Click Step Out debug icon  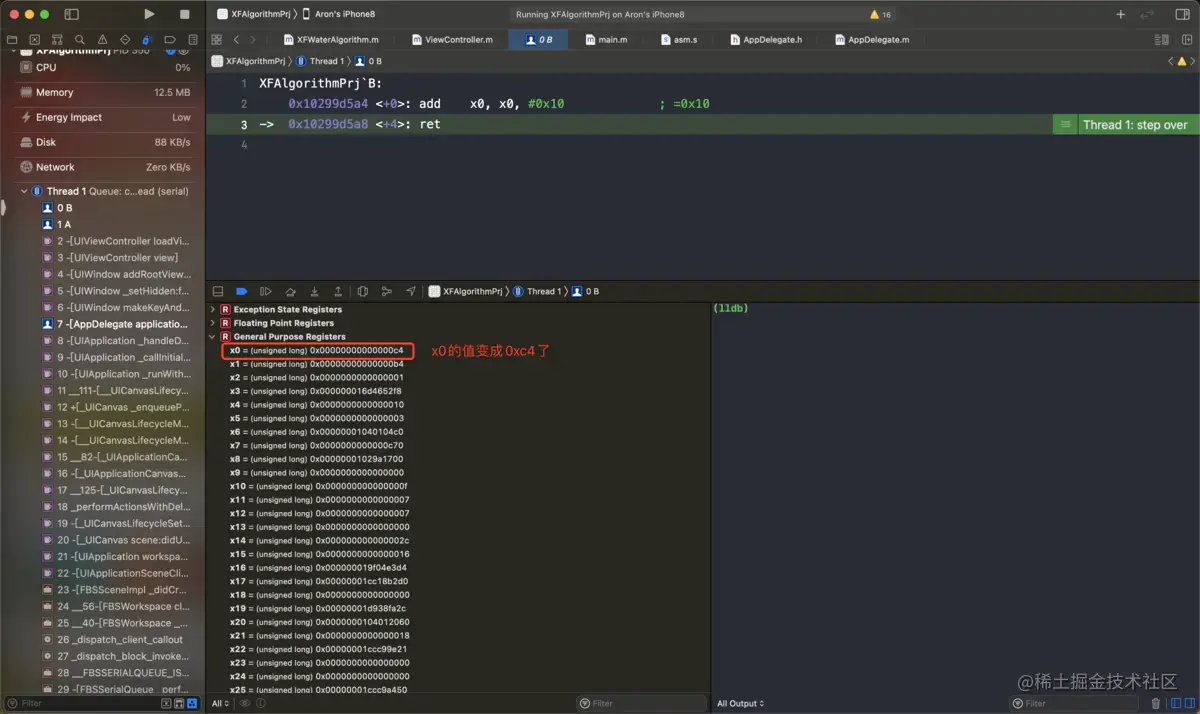tap(338, 291)
